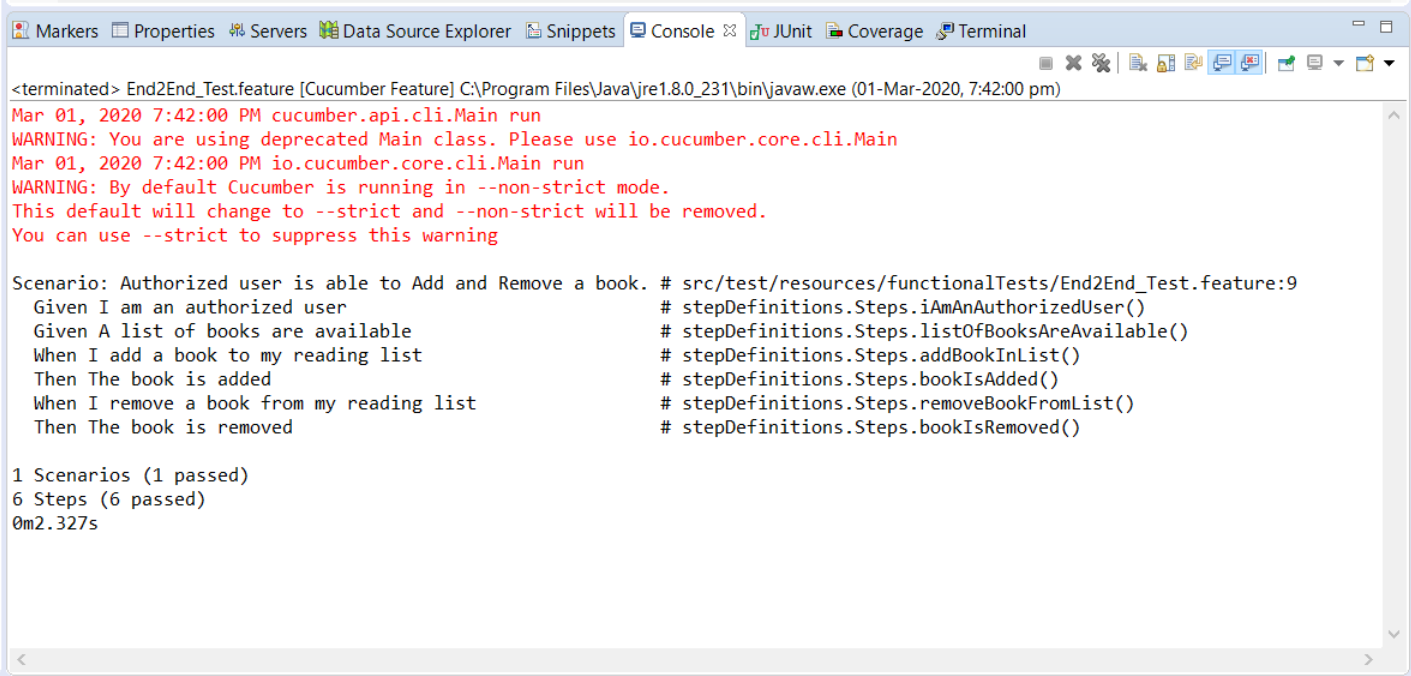Image resolution: width=1411 pixels, height=676 pixels.
Task: Open the Display Selected Console dropdown arrow
Action: click(x=1338, y=63)
